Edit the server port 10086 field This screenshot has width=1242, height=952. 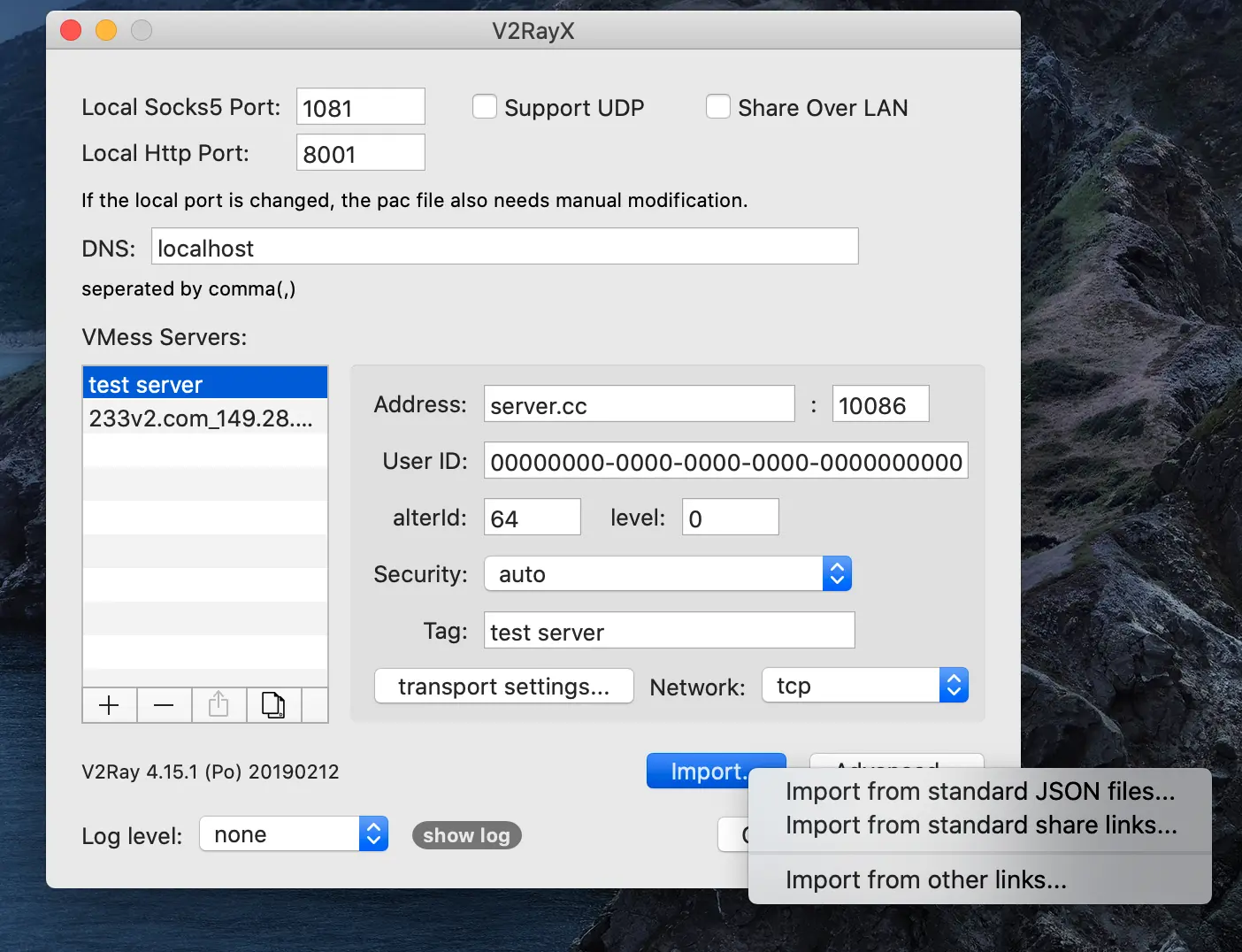pyautogui.click(x=881, y=404)
